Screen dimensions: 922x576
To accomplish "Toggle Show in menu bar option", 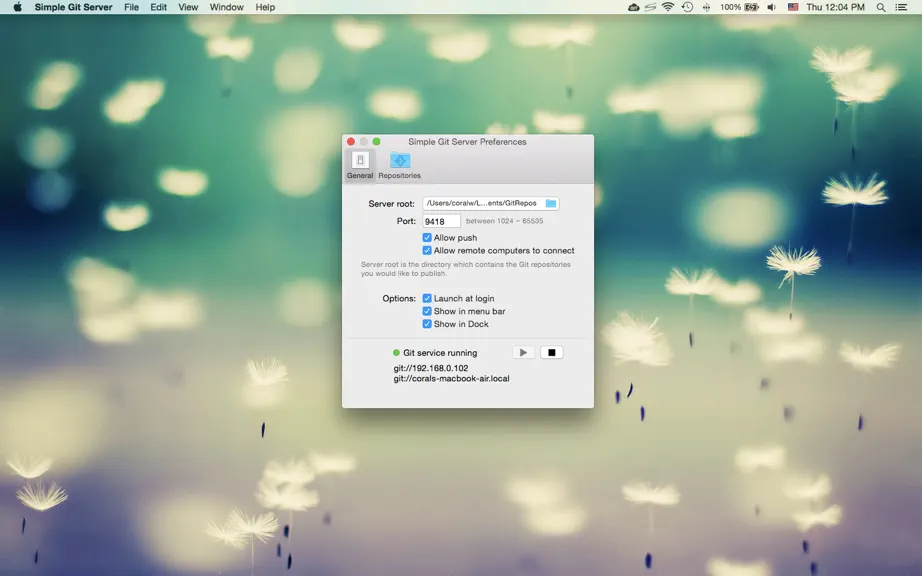I will (427, 312).
